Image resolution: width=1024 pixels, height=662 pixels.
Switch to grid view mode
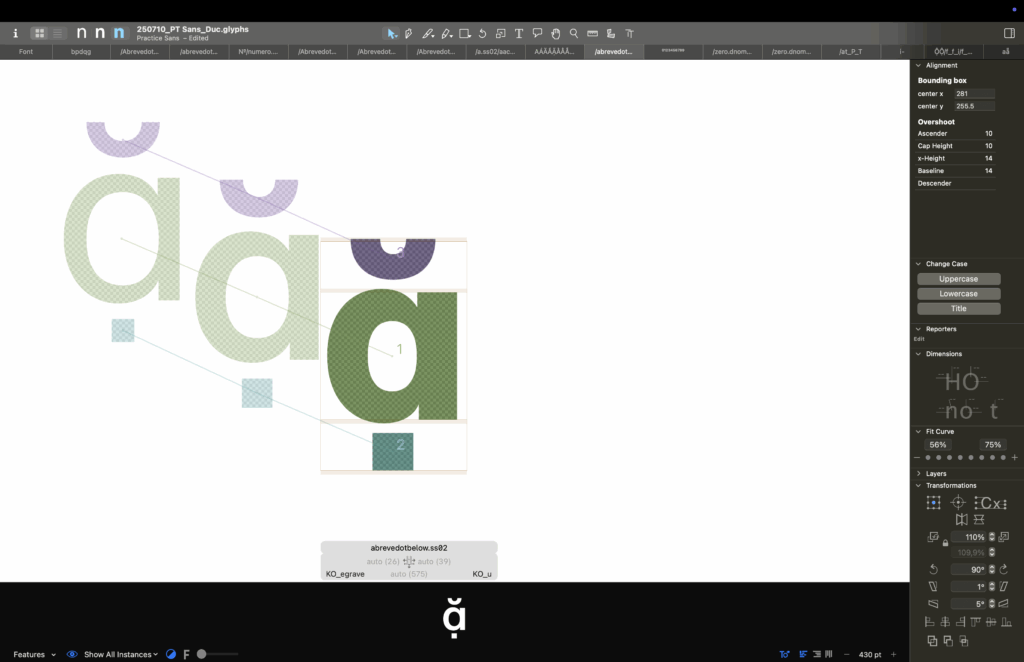(40, 33)
